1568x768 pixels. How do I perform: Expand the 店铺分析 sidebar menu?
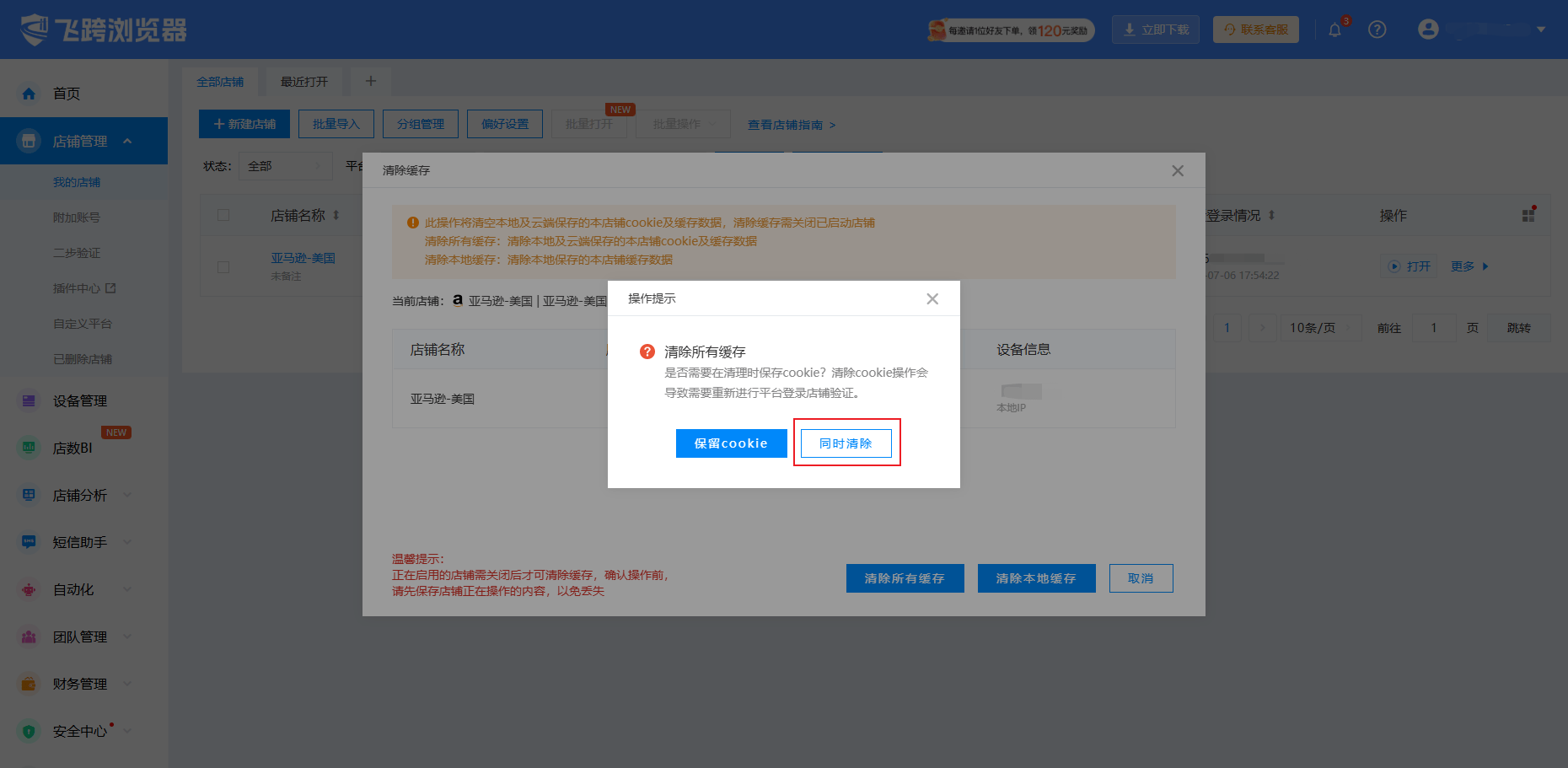pos(127,495)
